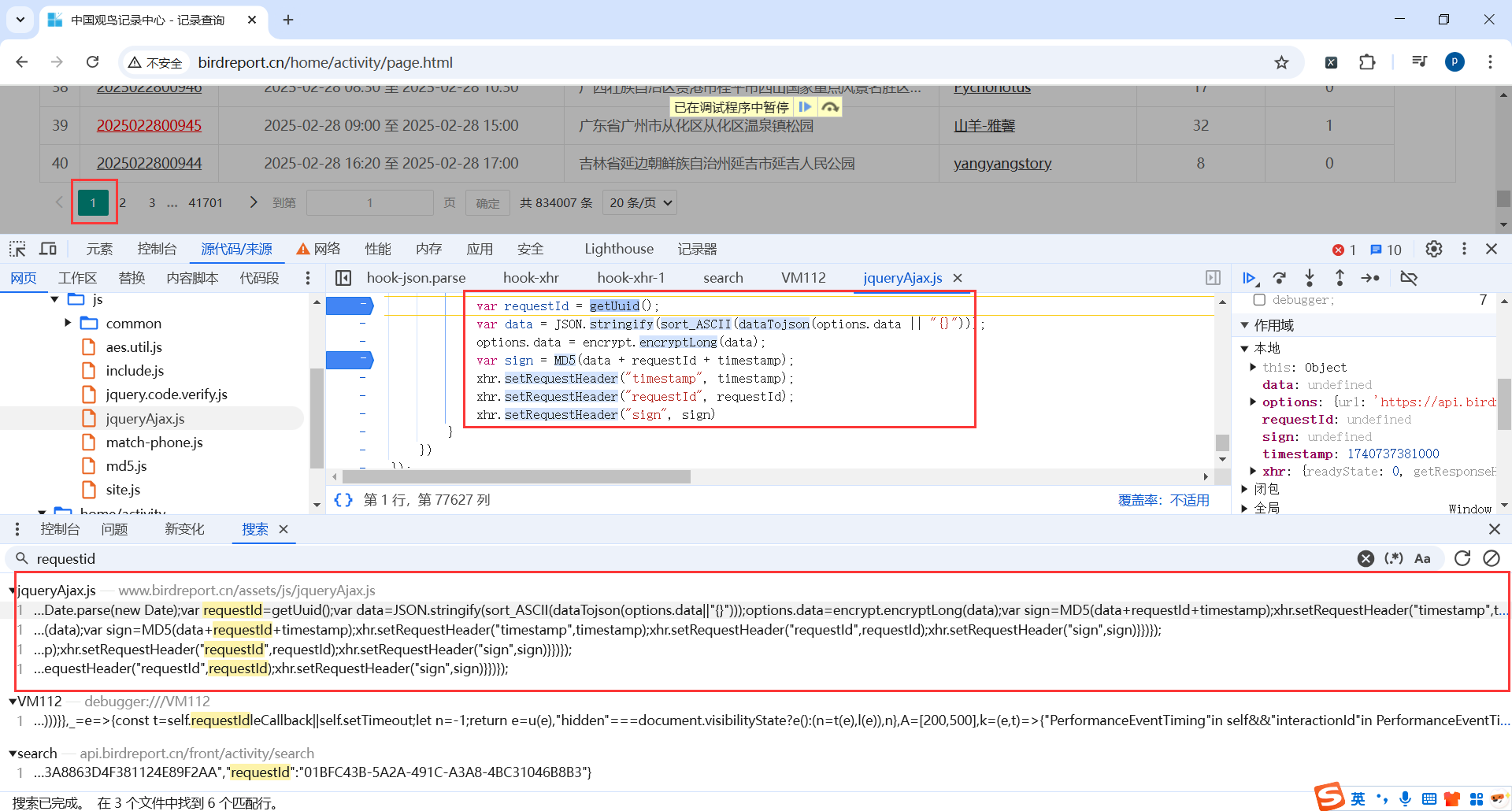Expand the xhr object in scope
Viewport: 1512px width, 811px height.
coord(1253,472)
